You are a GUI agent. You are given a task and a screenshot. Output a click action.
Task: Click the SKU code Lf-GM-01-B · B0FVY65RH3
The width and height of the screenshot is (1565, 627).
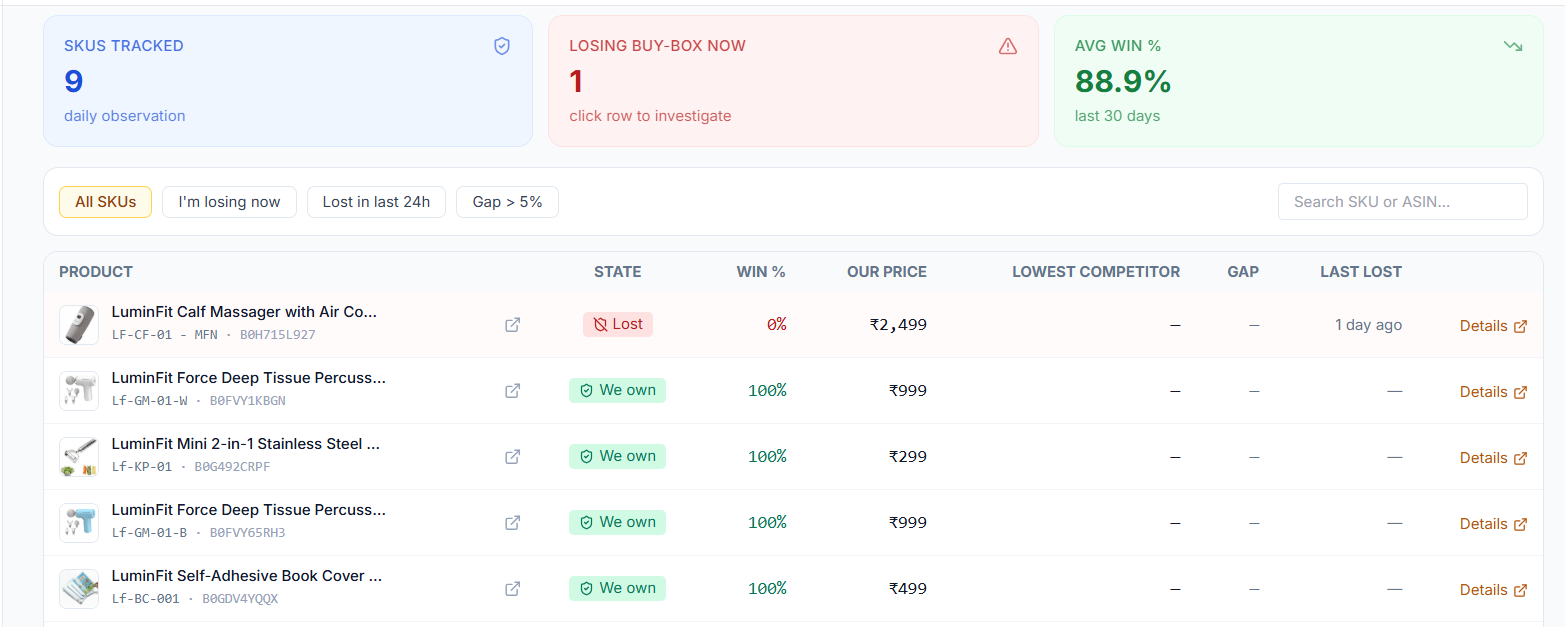[198, 533]
